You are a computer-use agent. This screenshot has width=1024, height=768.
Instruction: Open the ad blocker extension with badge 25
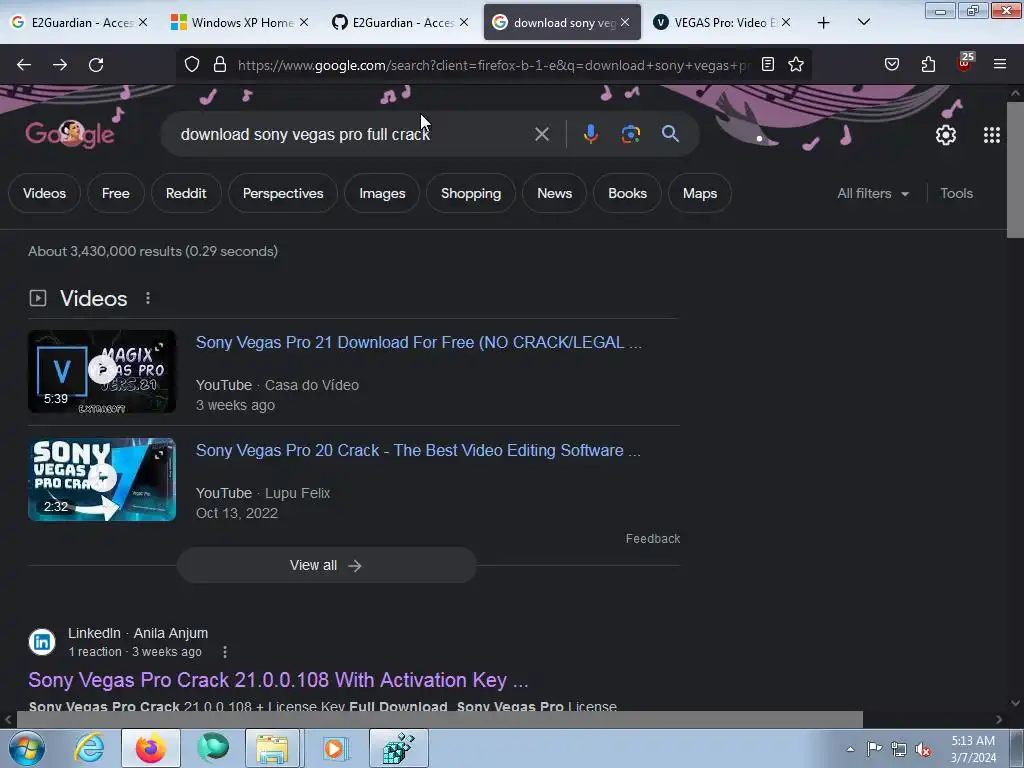[x=965, y=63]
